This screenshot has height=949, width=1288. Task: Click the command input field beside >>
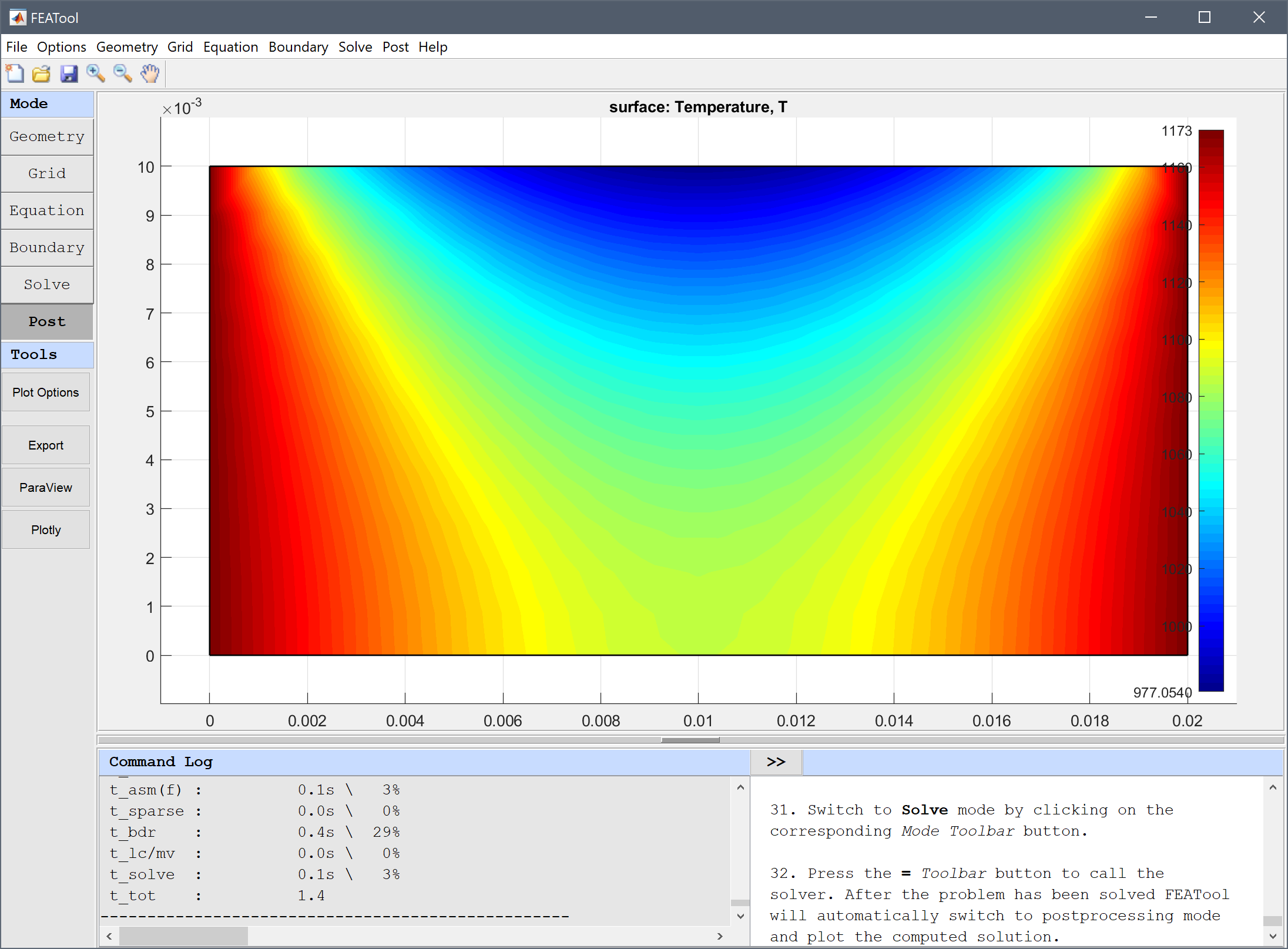point(1042,762)
